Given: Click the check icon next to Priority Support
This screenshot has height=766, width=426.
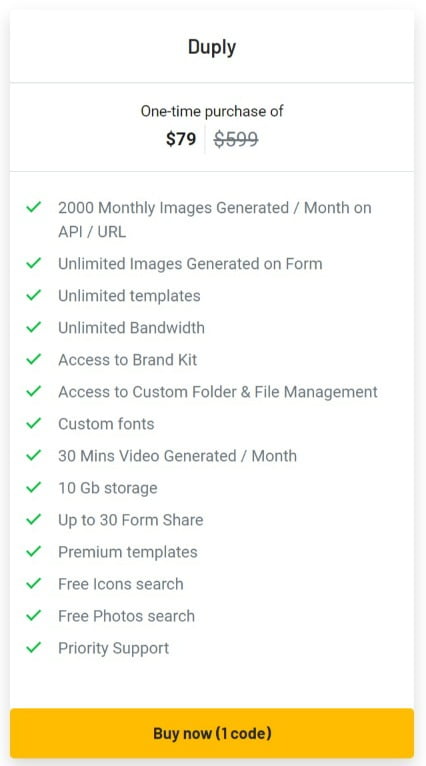Looking at the screenshot, I should 33,648.
